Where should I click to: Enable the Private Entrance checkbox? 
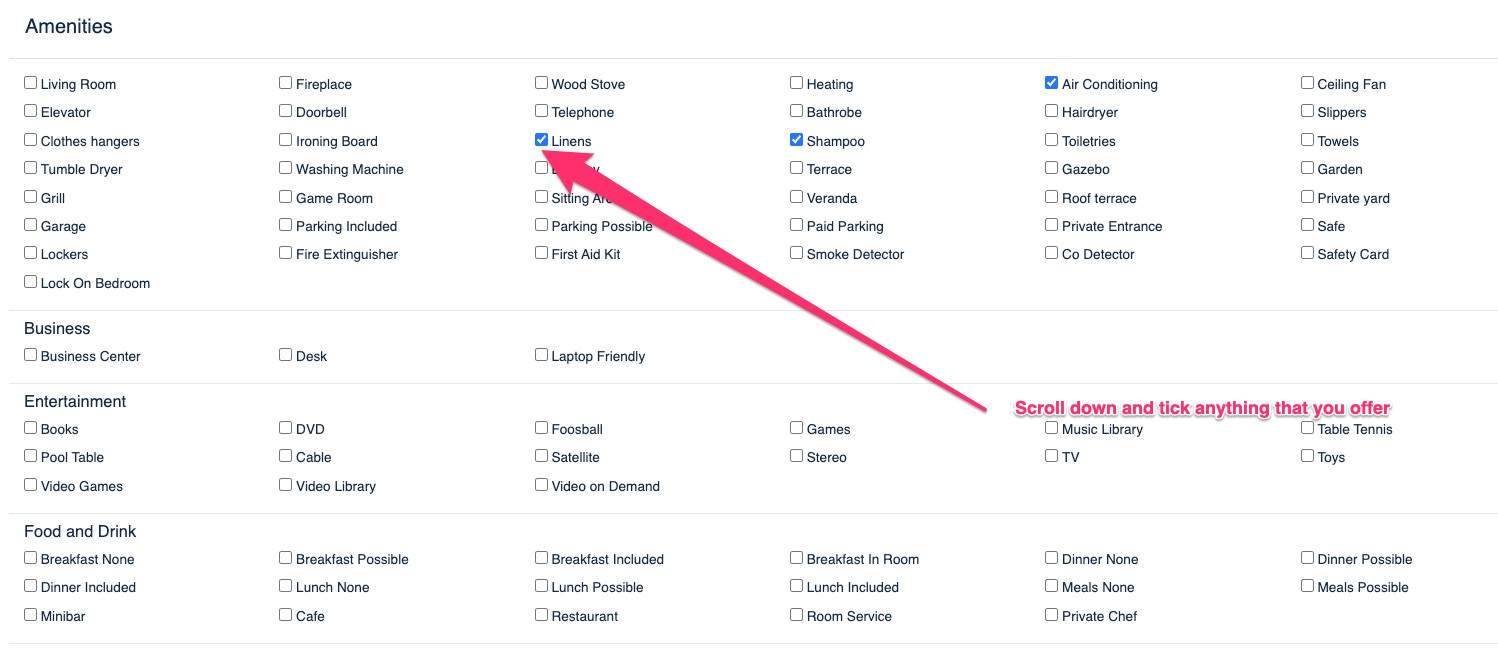[x=1051, y=225]
